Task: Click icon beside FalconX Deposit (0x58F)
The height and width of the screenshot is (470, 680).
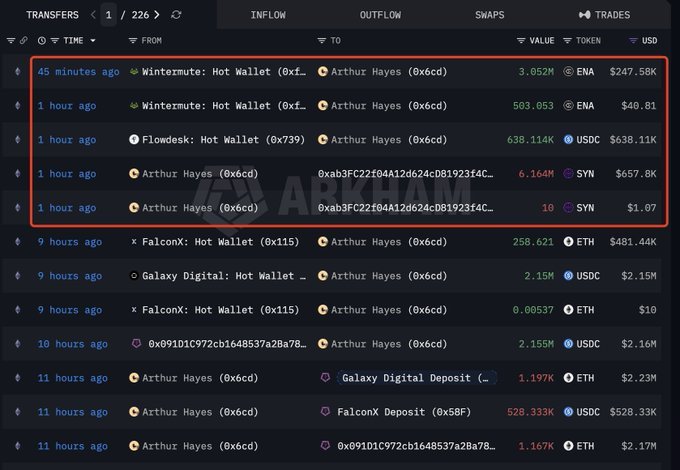Action: [x=325, y=411]
